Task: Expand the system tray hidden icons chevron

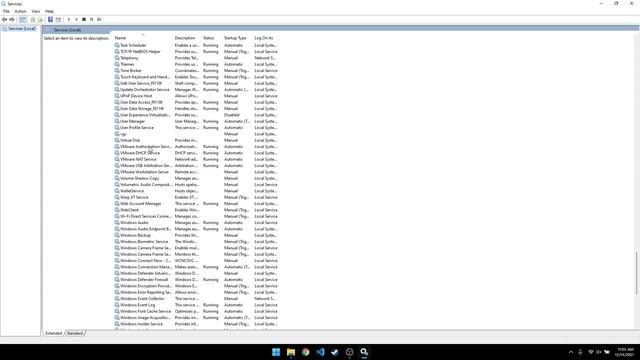Action: point(571,352)
